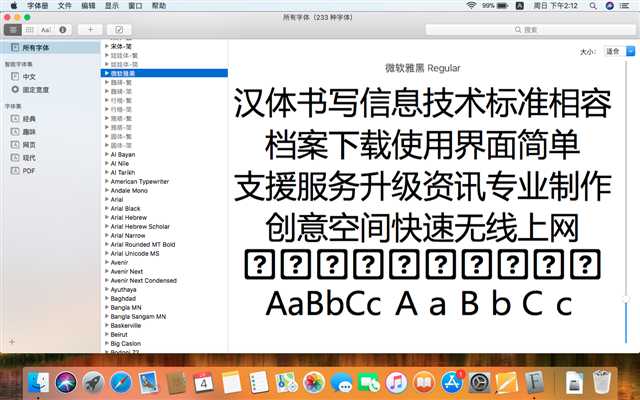The image size is (640, 400).
Task: Select Arial Narrow in the list
Action: click(164, 236)
